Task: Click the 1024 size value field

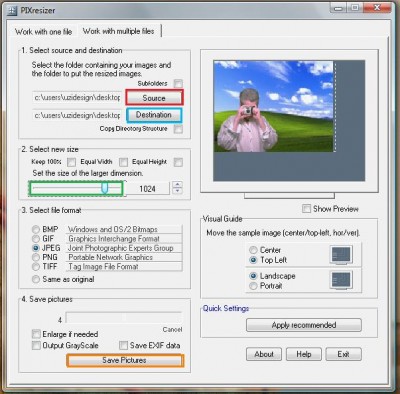Action: tap(148, 189)
